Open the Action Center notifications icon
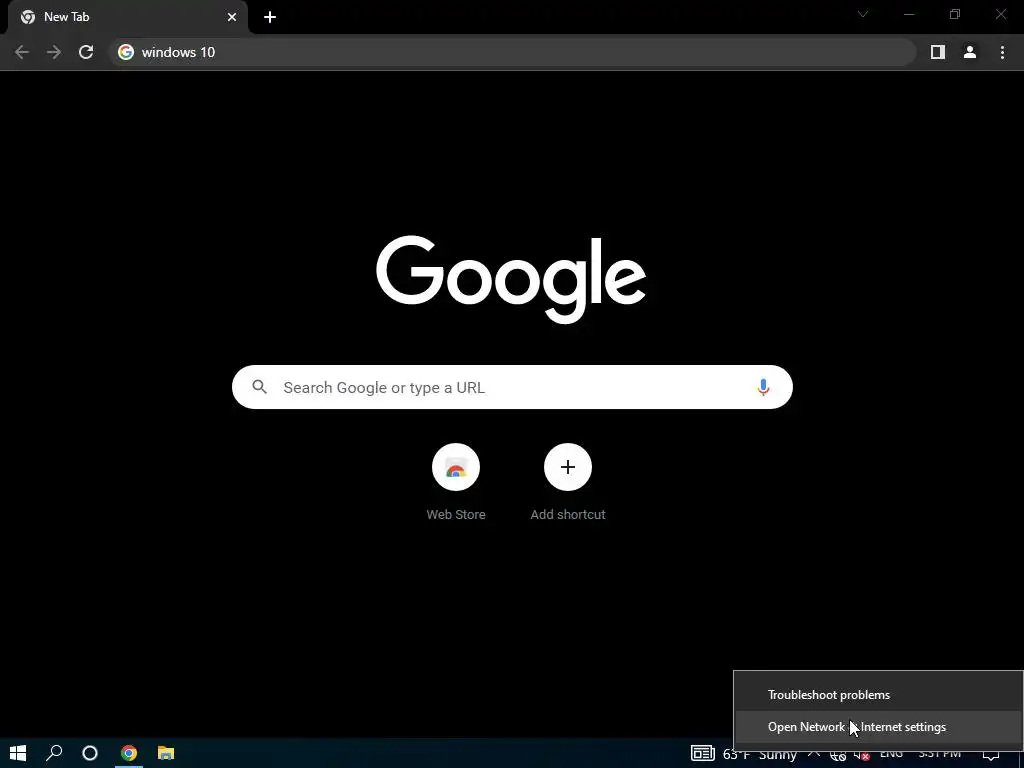The height and width of the screenshot is (768, 1024). (991, 754)
